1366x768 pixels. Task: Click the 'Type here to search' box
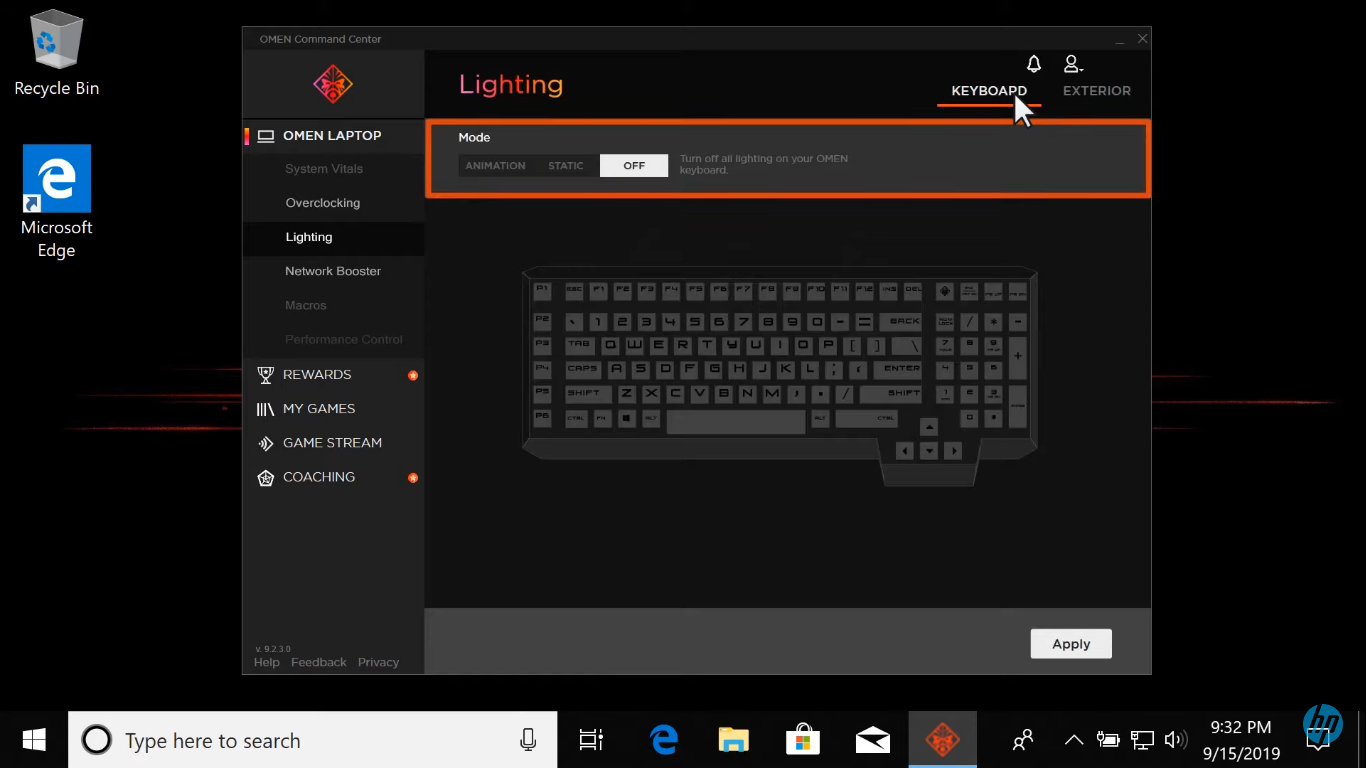pyautogui.click(x=312, y=740)
